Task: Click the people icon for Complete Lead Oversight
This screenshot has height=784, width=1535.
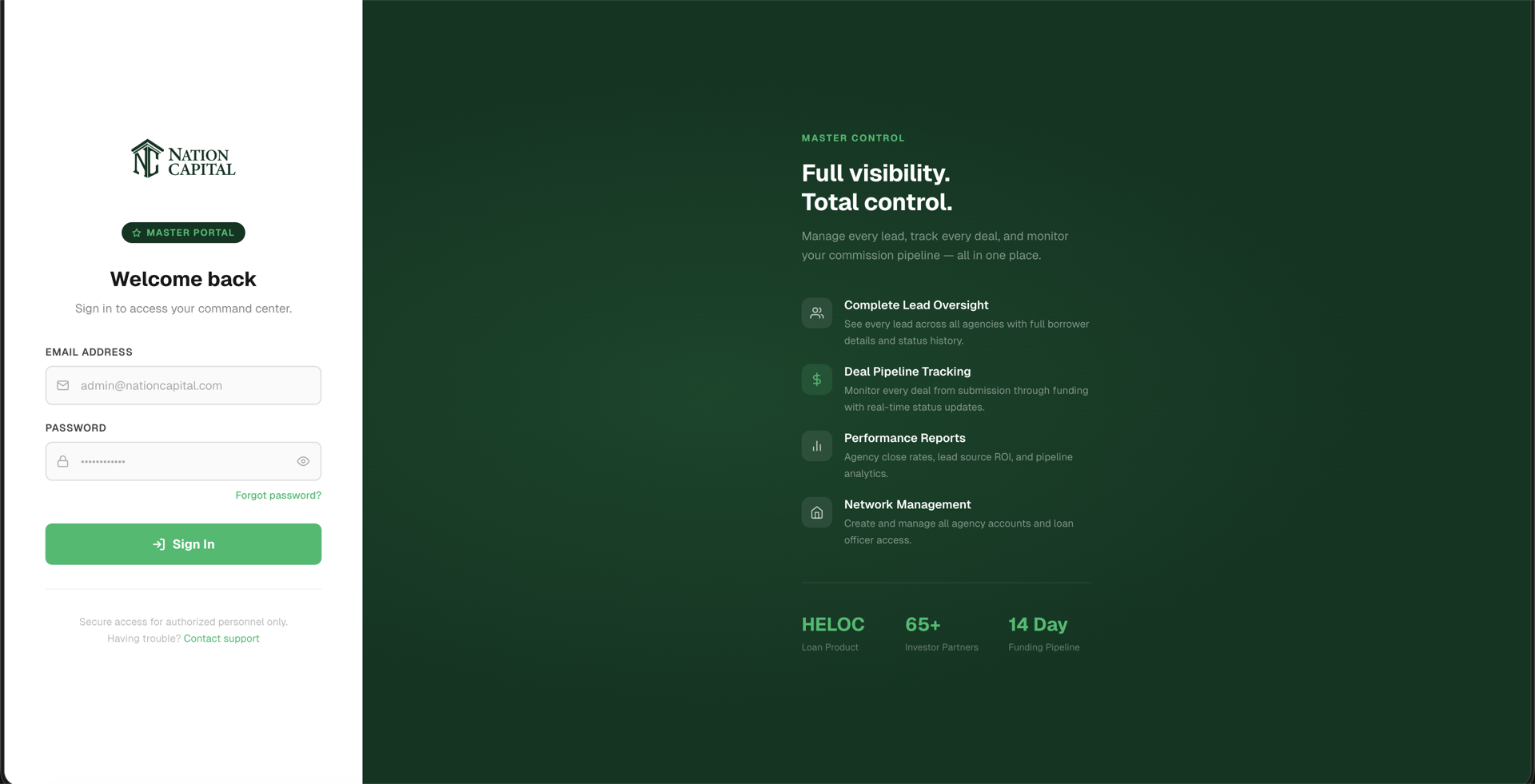Action: click(x=816, y=313)
